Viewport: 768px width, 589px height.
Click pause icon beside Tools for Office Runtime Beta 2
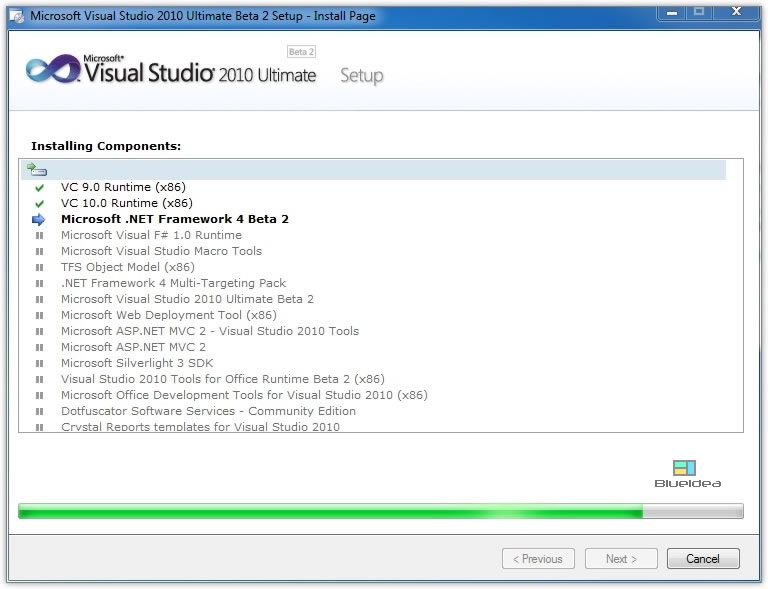40,379
